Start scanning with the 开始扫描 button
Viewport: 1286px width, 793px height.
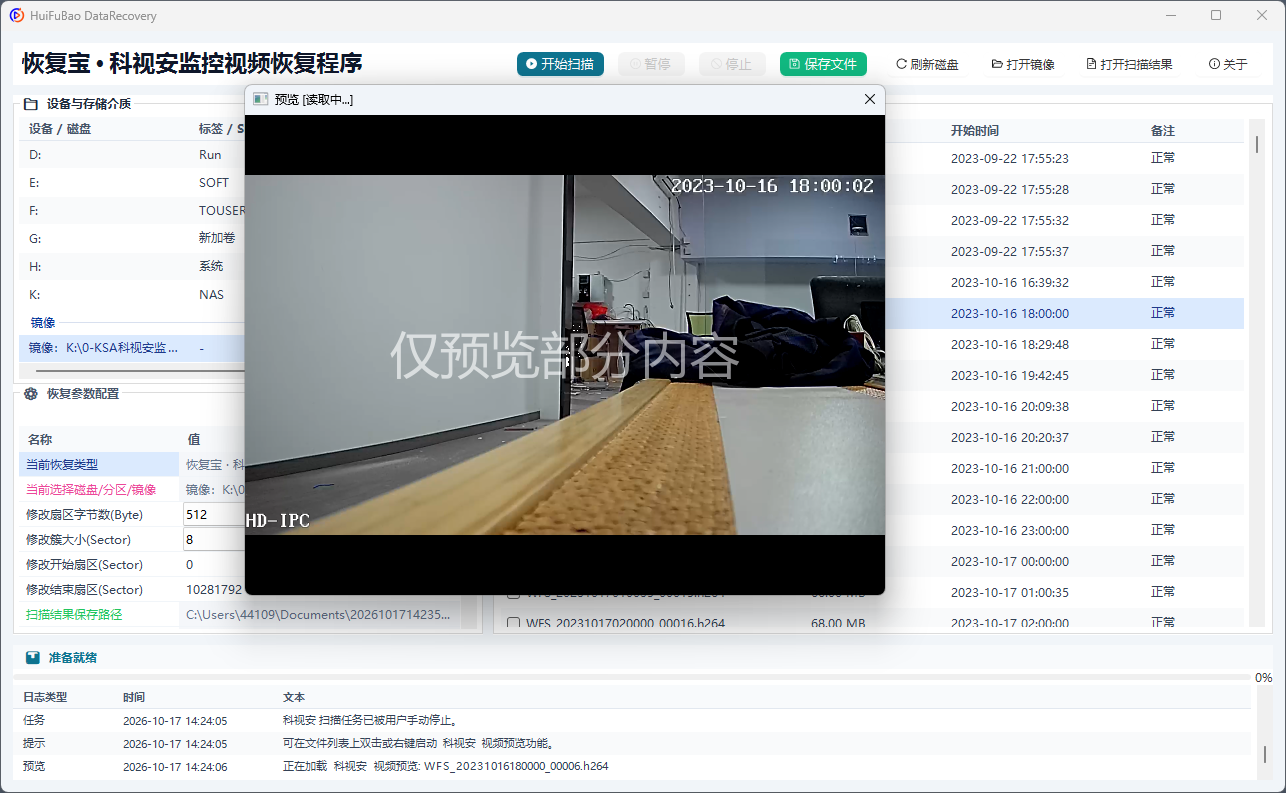click(560, 64)
